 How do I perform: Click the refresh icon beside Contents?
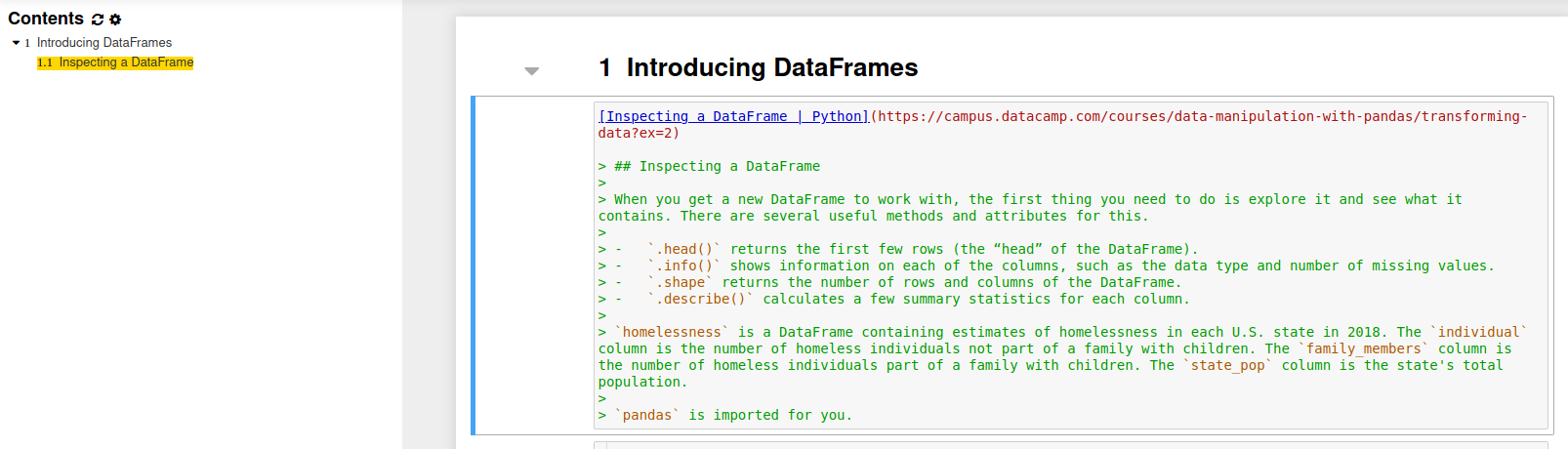(x=98, y=20)
